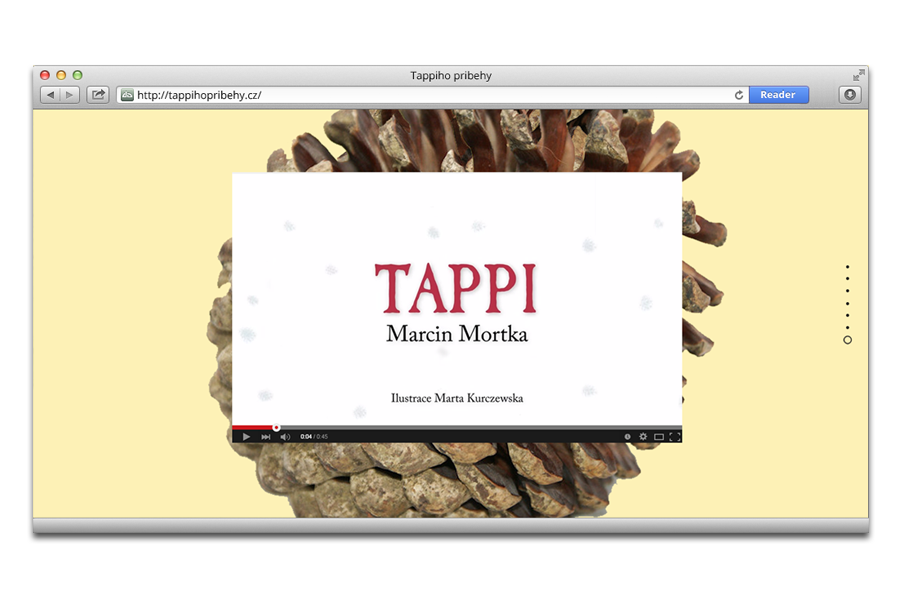Click the tappihopribehy.cz address field
The height and width of the screenshot is (600, 900).
[430, 95]
